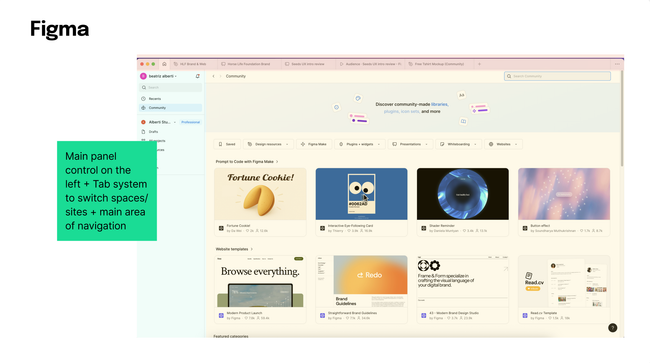This screenshot has height=363, width=650.
Task: Open the tab bar overflow ellipsis menu
Action: coord(617,64)
